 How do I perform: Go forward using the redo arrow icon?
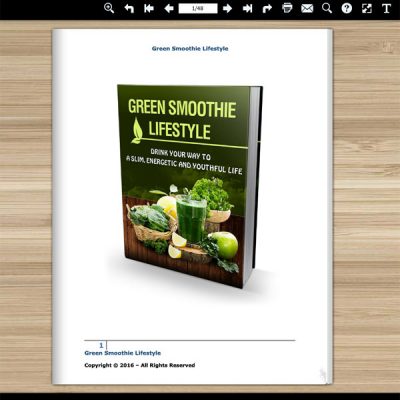[267, 8]
